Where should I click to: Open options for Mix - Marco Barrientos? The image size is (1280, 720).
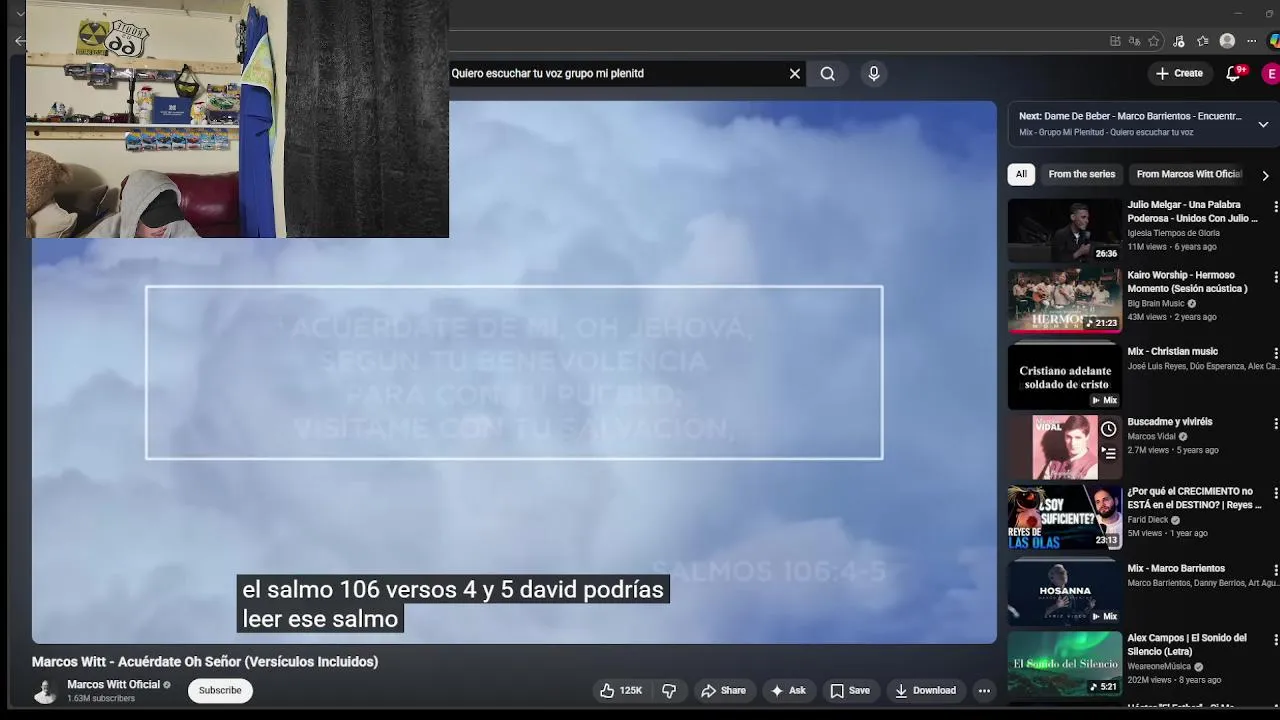1275,570
